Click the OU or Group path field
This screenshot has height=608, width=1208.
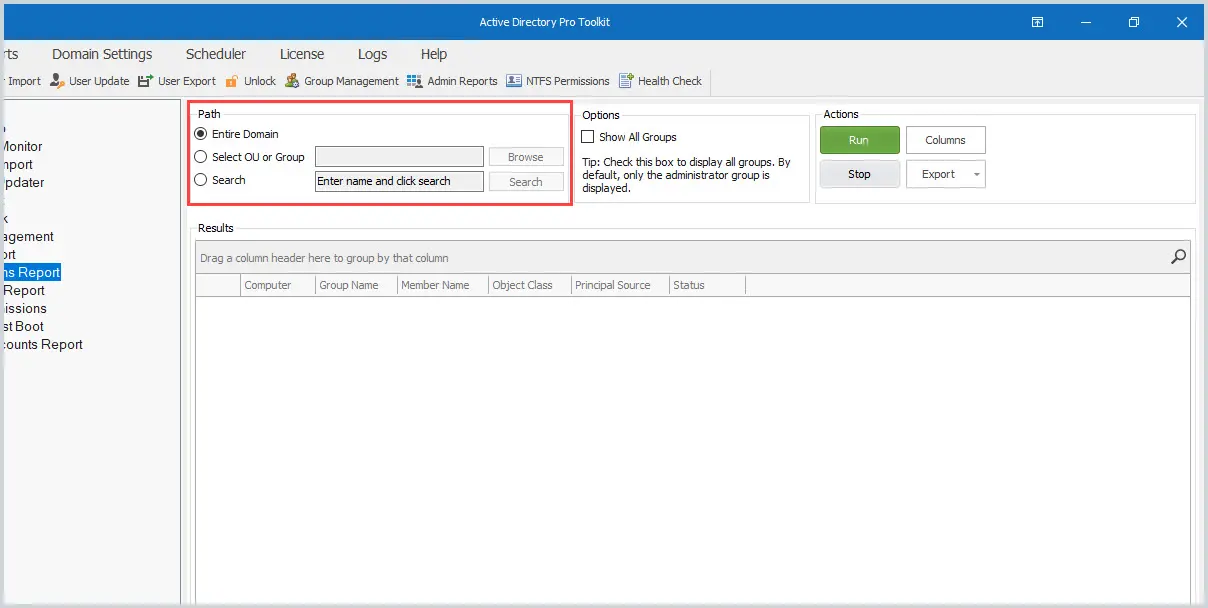[x=399, y=157]
